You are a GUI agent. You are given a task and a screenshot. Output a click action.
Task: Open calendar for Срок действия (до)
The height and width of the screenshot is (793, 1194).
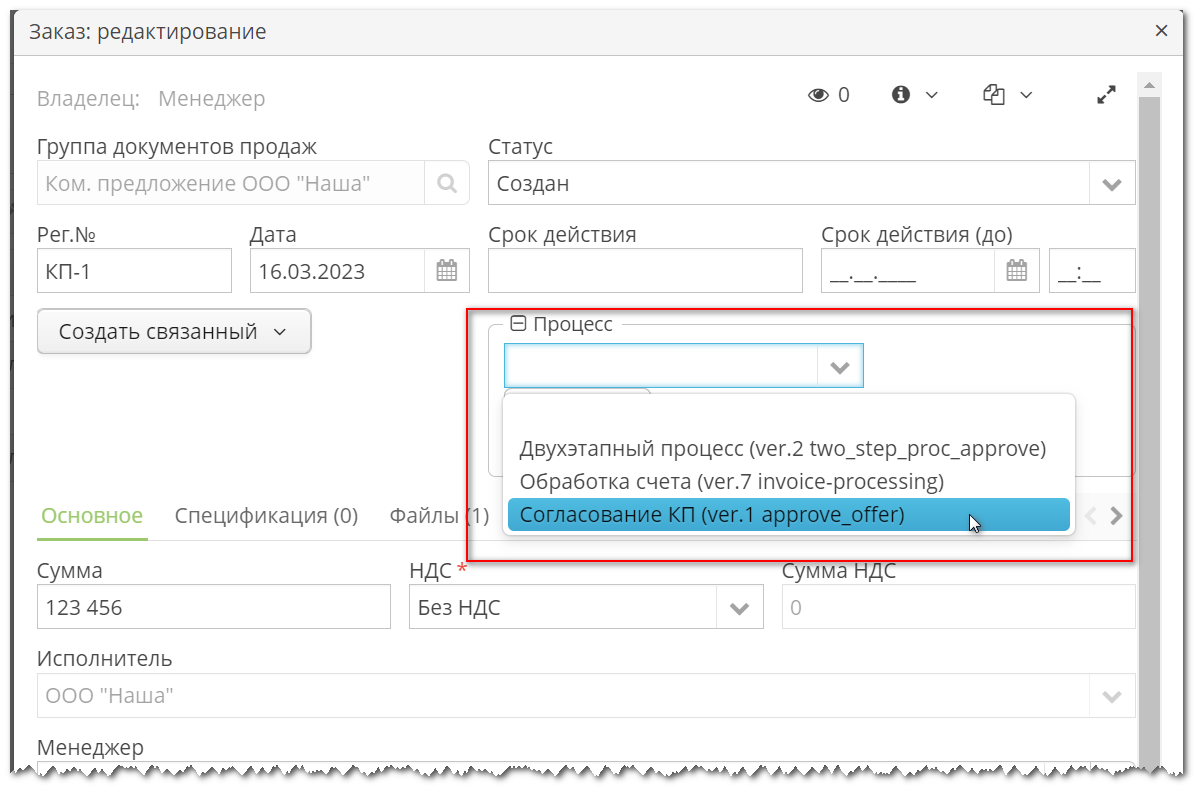(1016, 270)
